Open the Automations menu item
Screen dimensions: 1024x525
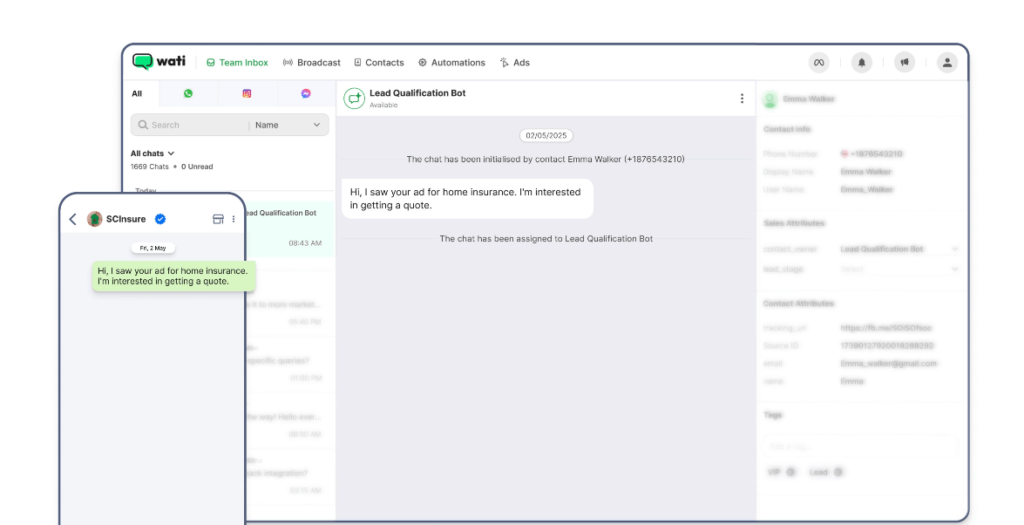click(452, 62)
